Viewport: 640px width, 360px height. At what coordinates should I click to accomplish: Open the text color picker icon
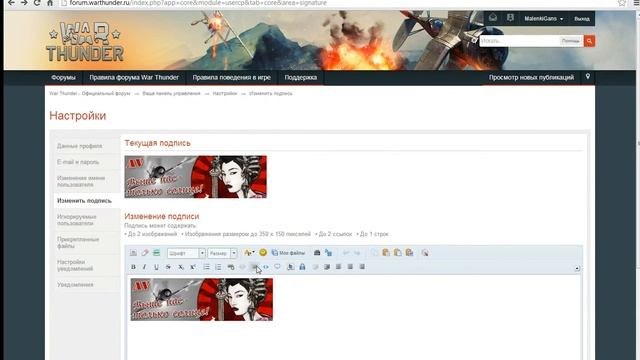(249, 253)
